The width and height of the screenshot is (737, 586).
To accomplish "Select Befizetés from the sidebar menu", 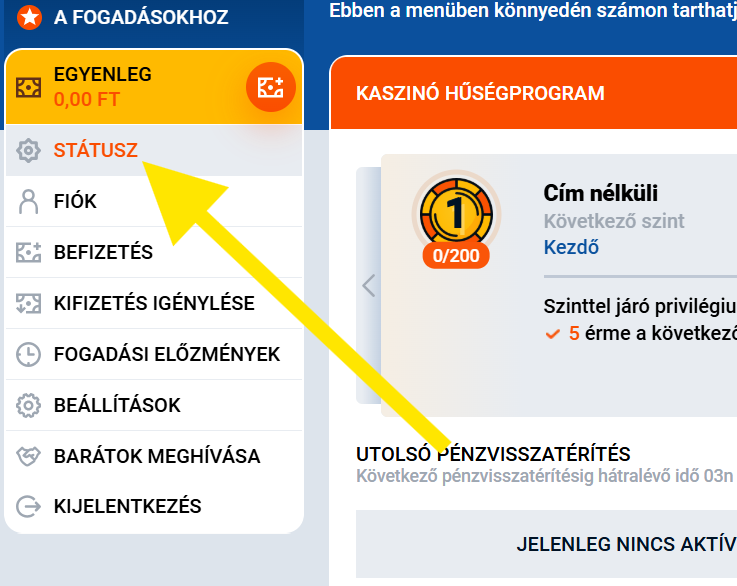I will point(103,253).
